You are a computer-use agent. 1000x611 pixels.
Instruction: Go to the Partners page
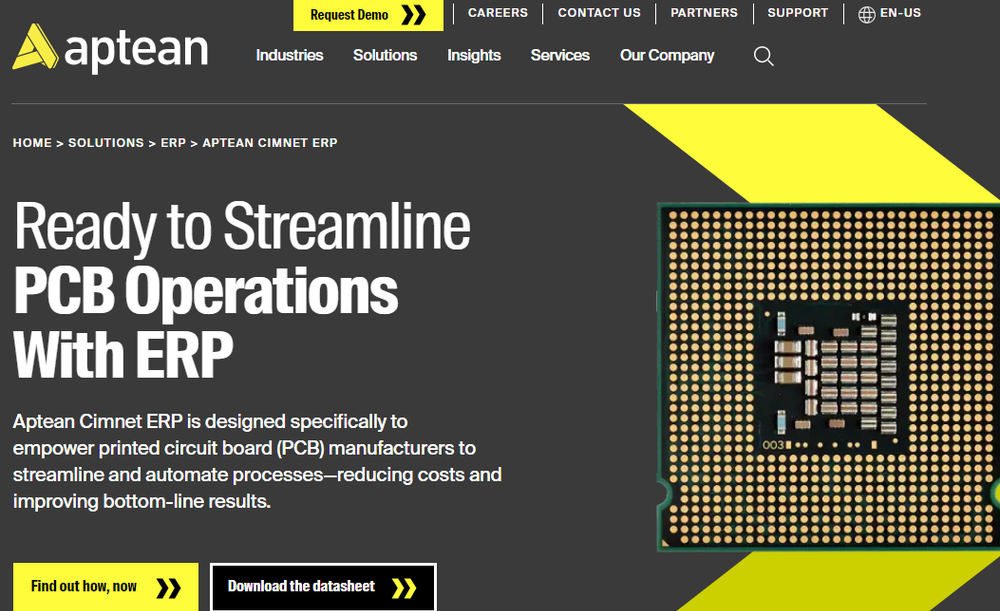[703, 13]
